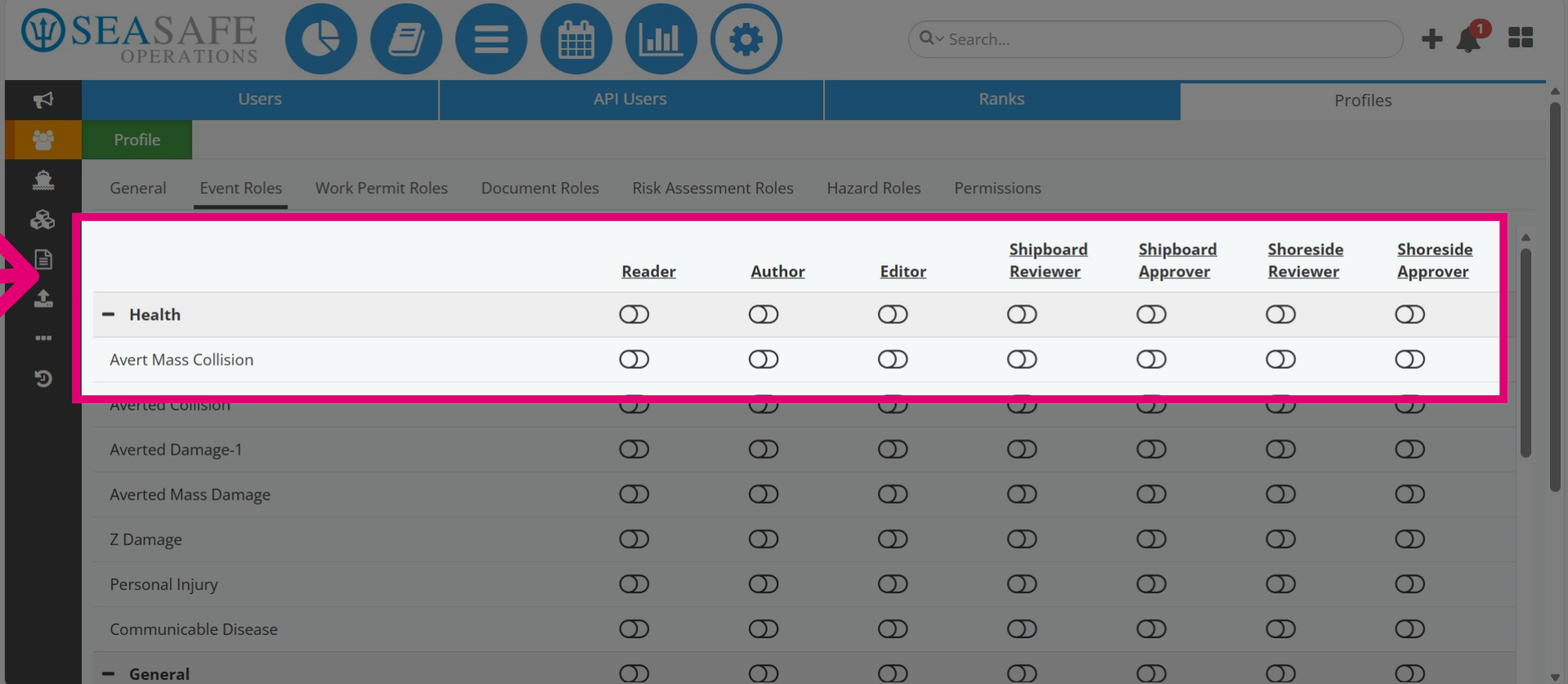Click the plus add icon
The height and width of the screenshot is (684, 1568).
point(1432,38)
